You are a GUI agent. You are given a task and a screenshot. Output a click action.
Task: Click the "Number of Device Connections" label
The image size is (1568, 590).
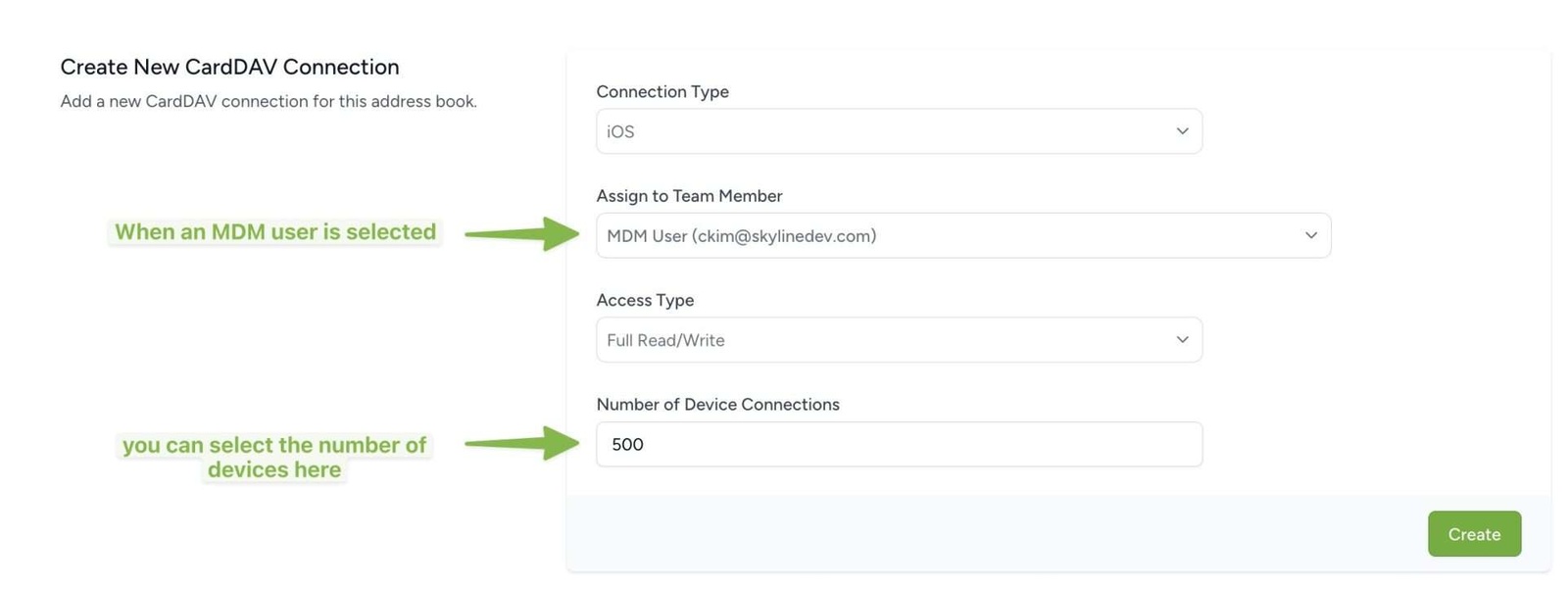(717, 404)
